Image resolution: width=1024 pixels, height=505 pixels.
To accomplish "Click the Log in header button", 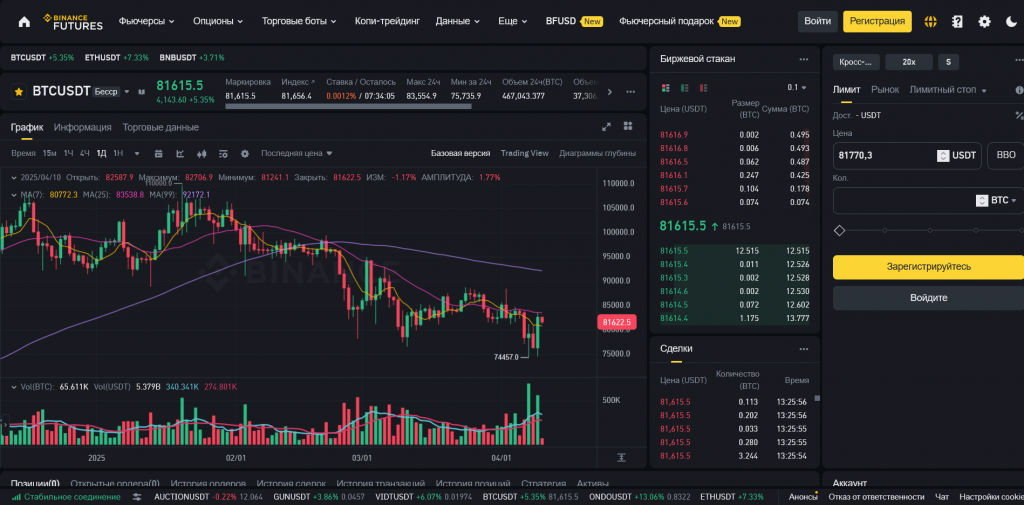I will [818, 22].
